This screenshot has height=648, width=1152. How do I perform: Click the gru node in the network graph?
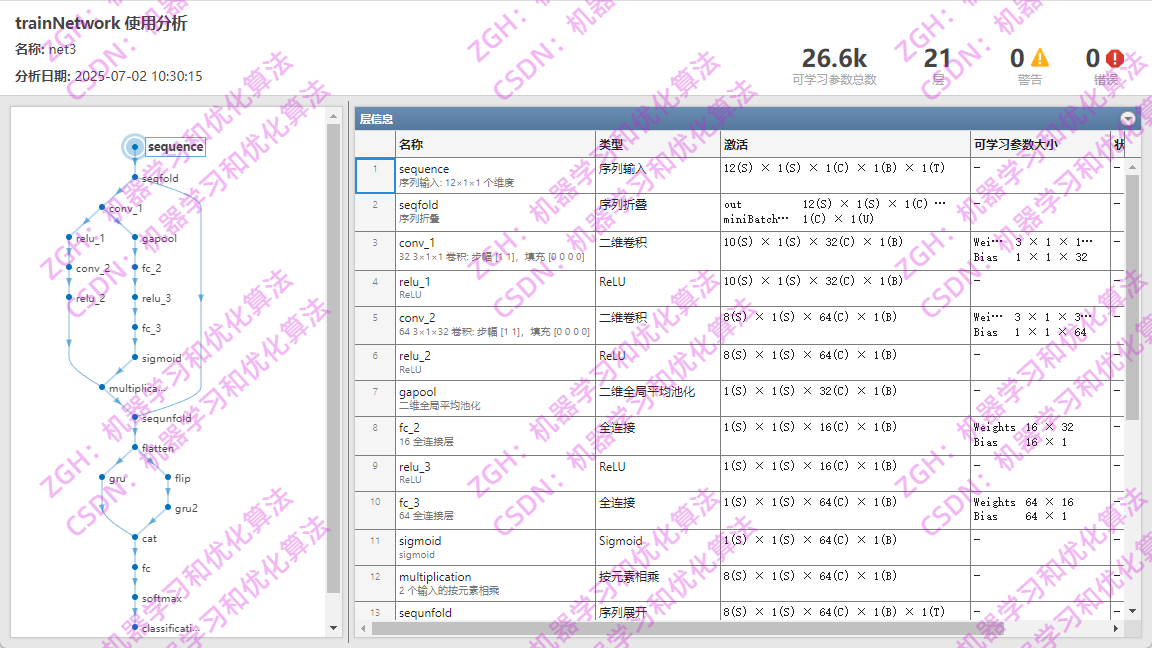103,478
